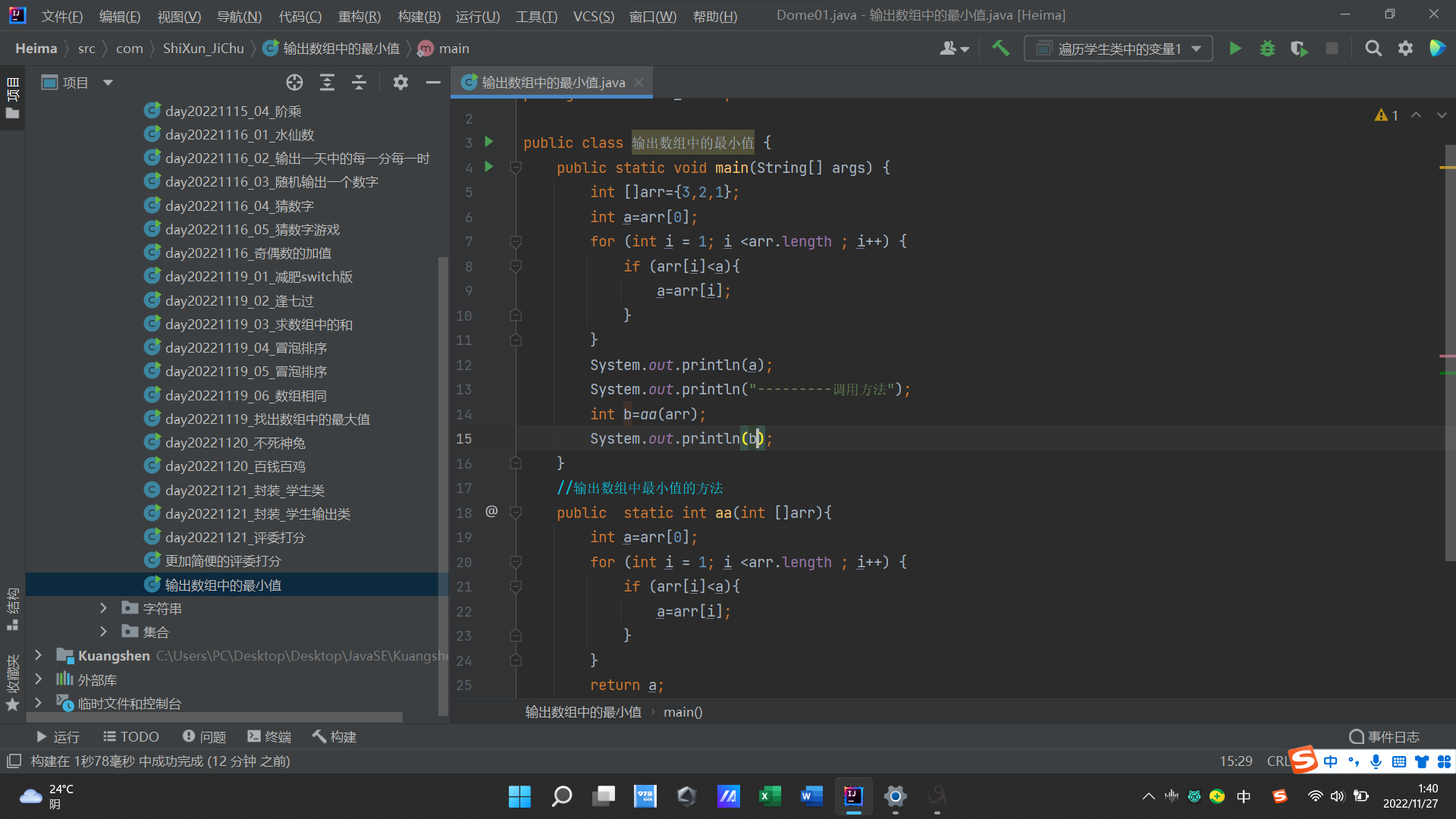Select the 输出数组中的最小值.java editor tab

[553, 83]
